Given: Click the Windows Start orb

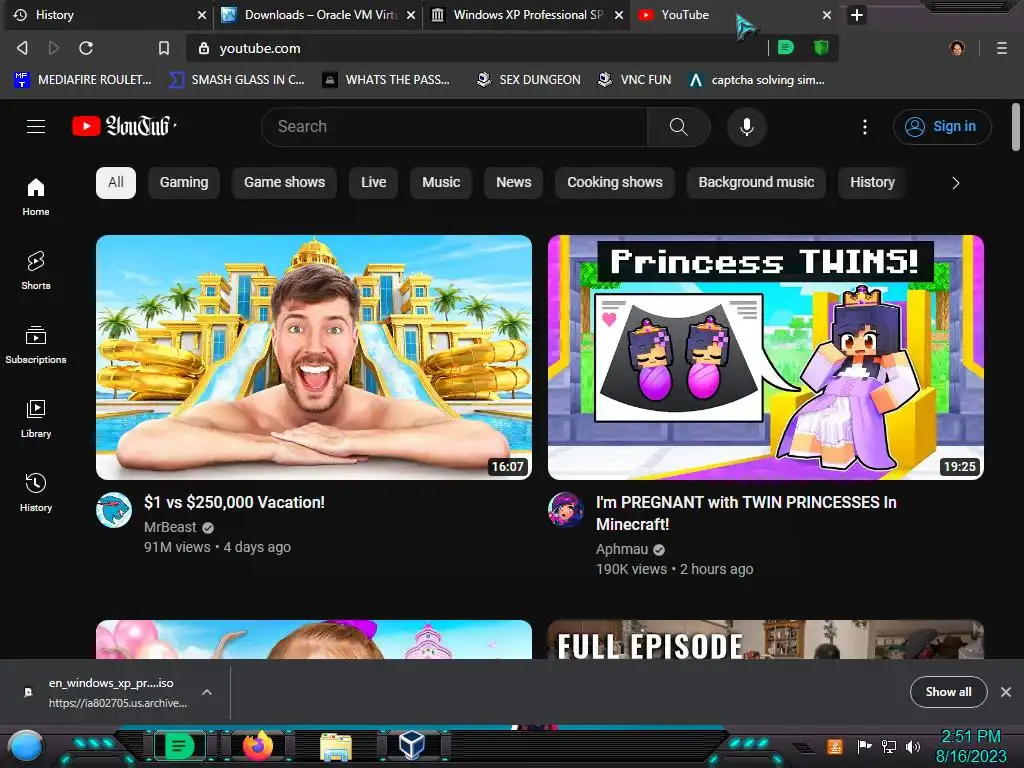Looking at the screenshot, I should 26,746.
